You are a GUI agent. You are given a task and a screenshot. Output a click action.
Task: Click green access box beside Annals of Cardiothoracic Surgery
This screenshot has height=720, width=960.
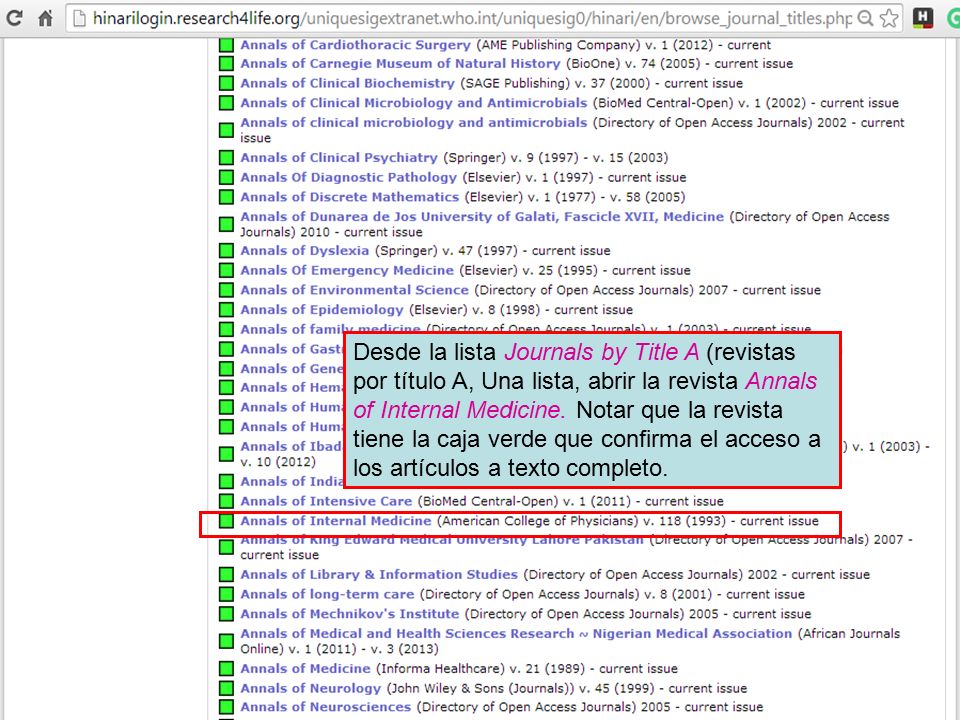(227, 45)
